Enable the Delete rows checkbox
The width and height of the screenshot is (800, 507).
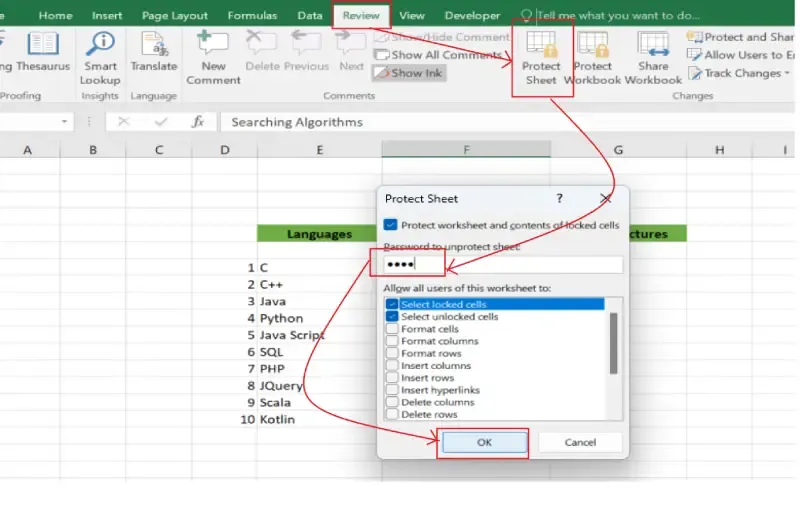(391, 414)
